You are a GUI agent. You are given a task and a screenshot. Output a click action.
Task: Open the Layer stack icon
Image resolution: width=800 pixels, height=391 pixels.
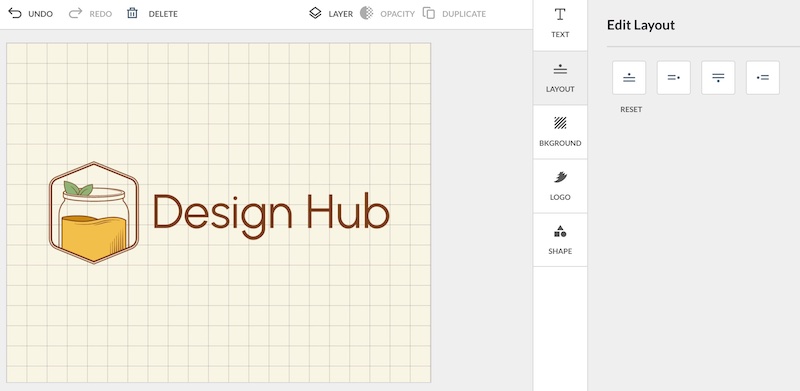315,13
